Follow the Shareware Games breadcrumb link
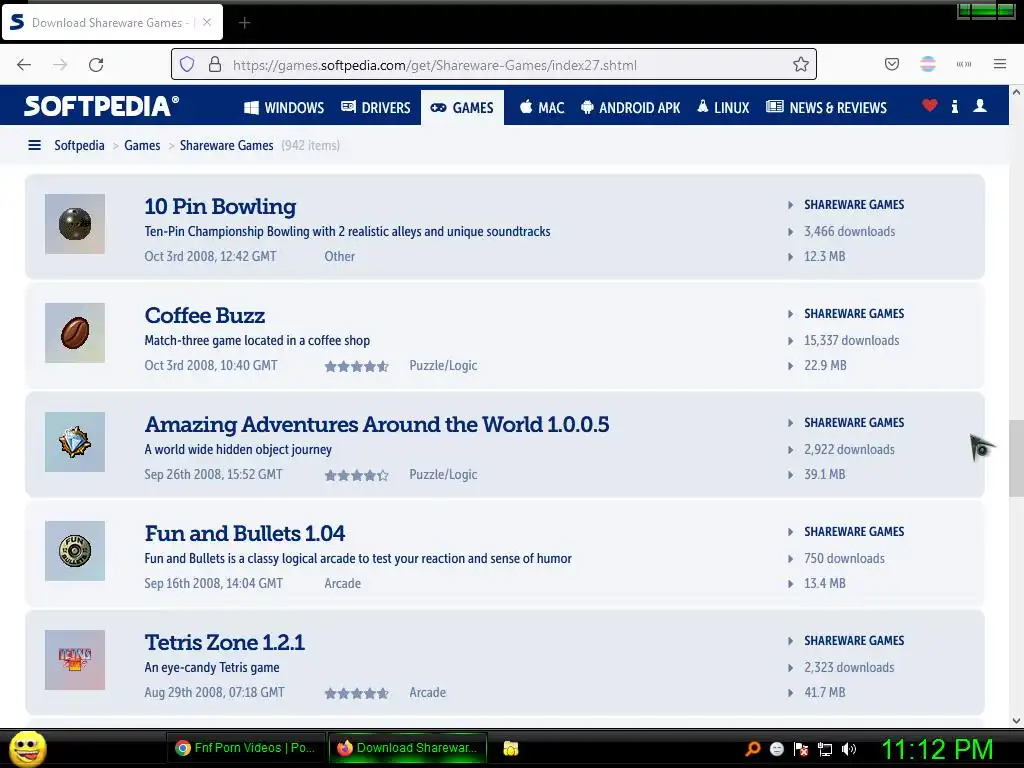This screenshot has width=1024, height=768. pyautogui.click(x=227, y=145)
